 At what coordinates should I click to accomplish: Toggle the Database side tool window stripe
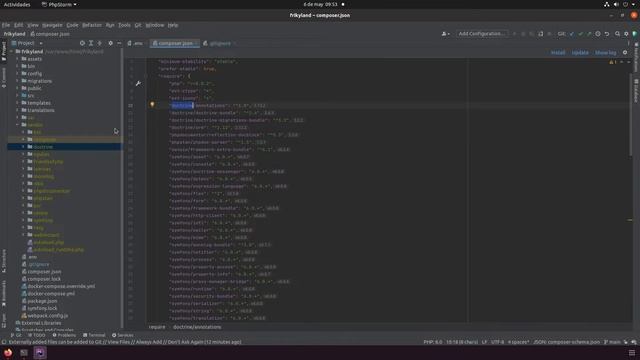[636, 91]
